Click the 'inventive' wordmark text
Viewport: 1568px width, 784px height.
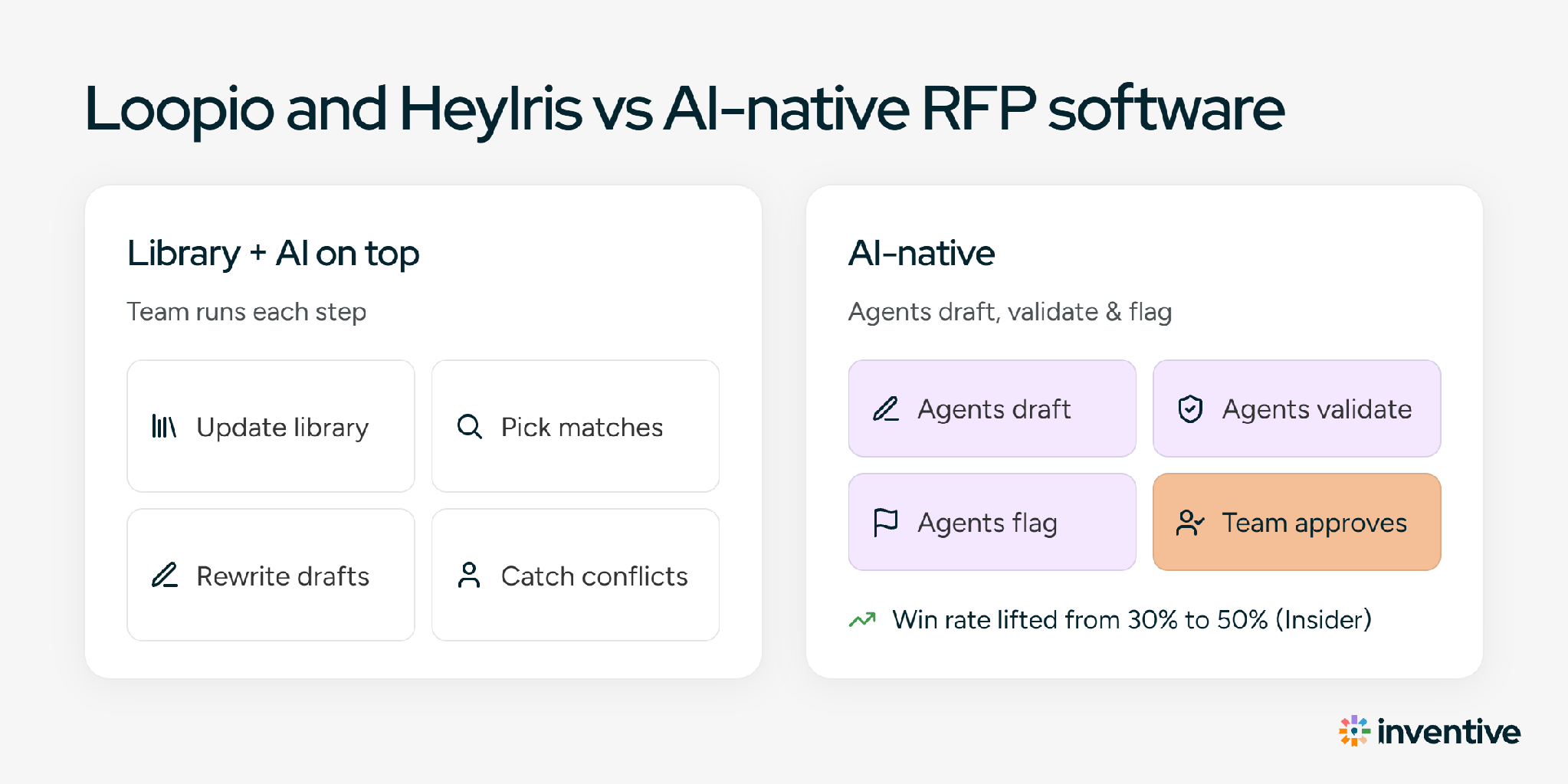[x=1448, y=731]
